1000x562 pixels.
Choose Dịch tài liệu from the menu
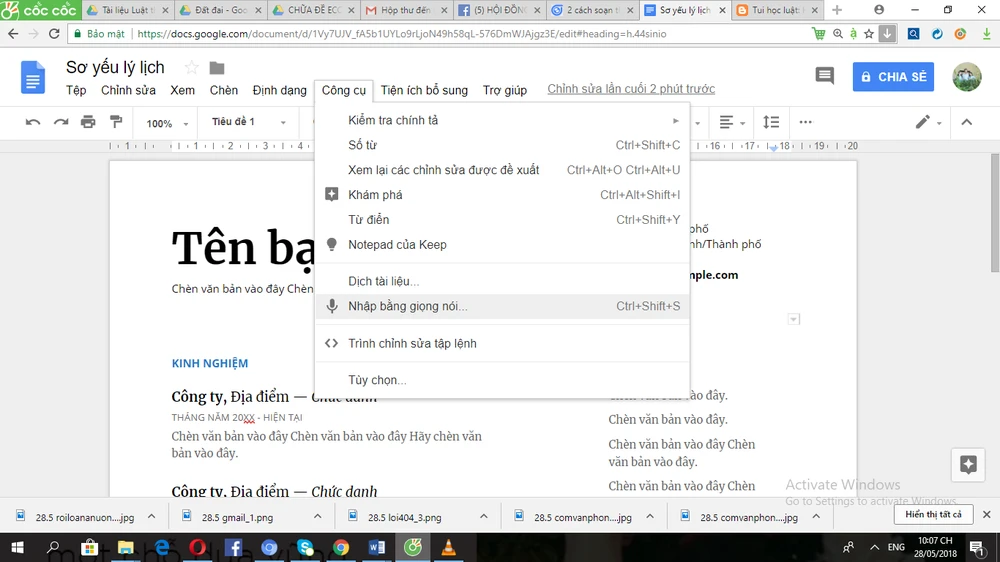(x=383, y=281)
